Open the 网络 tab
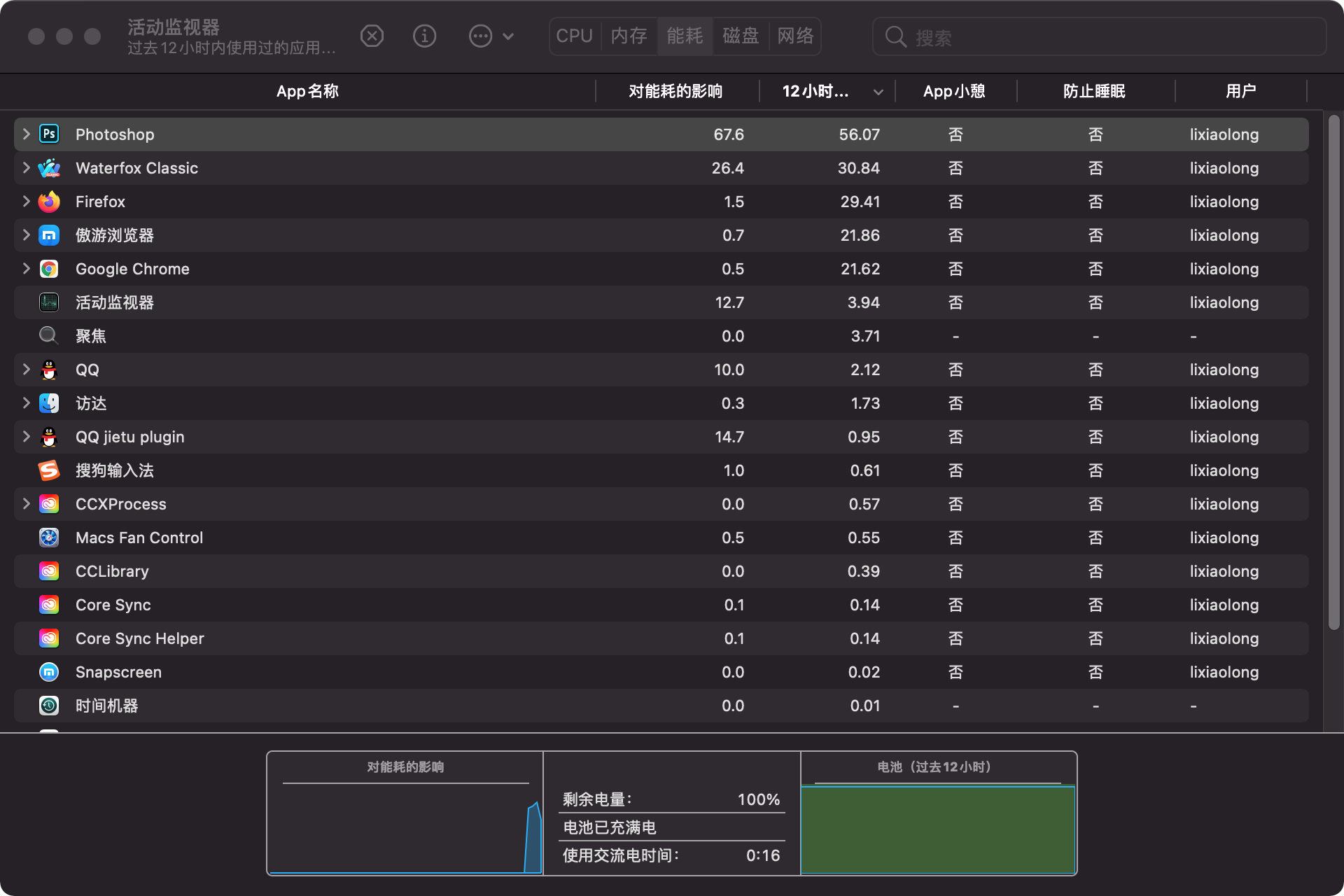The height and width of the screenshot is (896, 1344). click(795, 36)
